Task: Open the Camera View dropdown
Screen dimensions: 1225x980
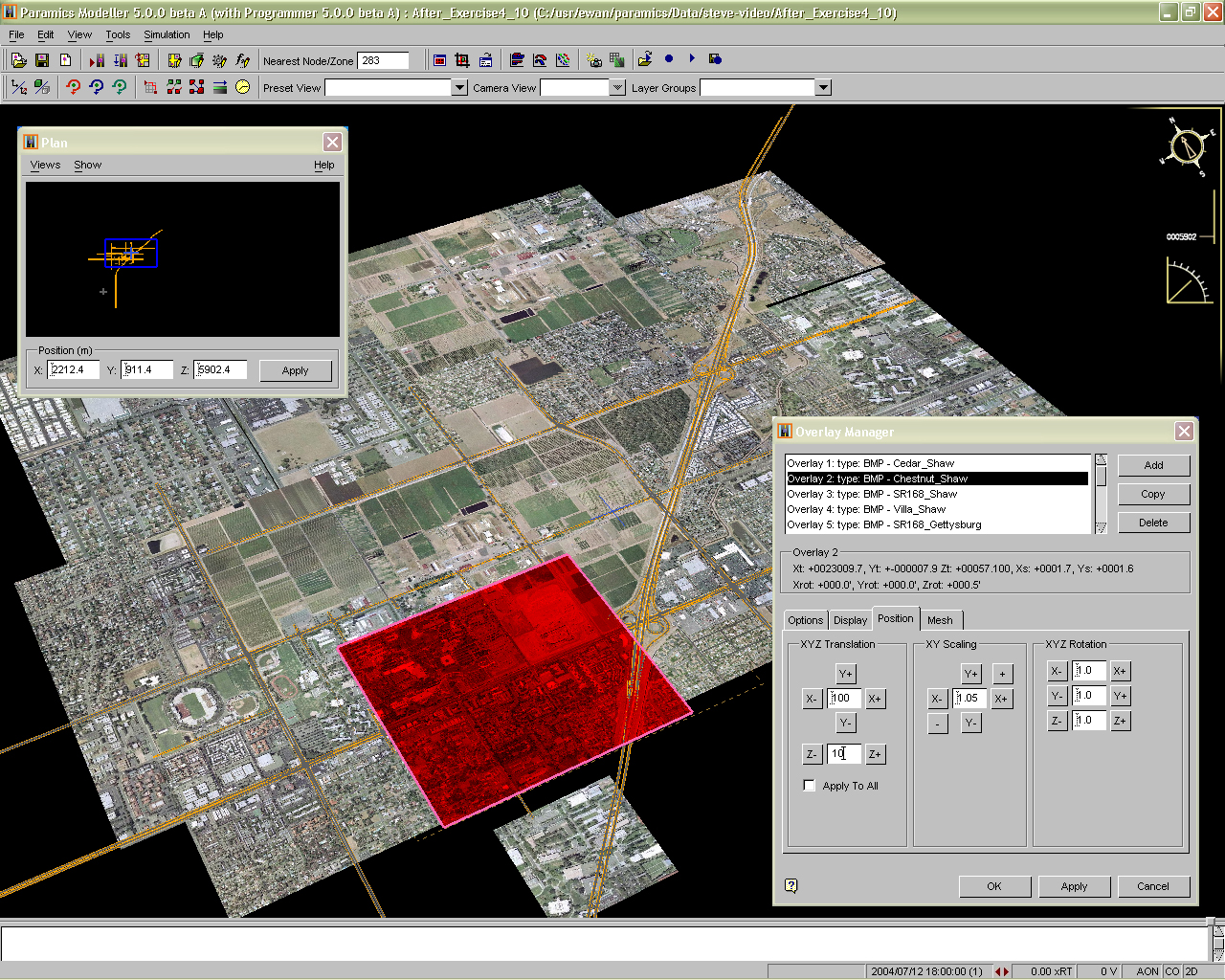Action: coord(617,88)
